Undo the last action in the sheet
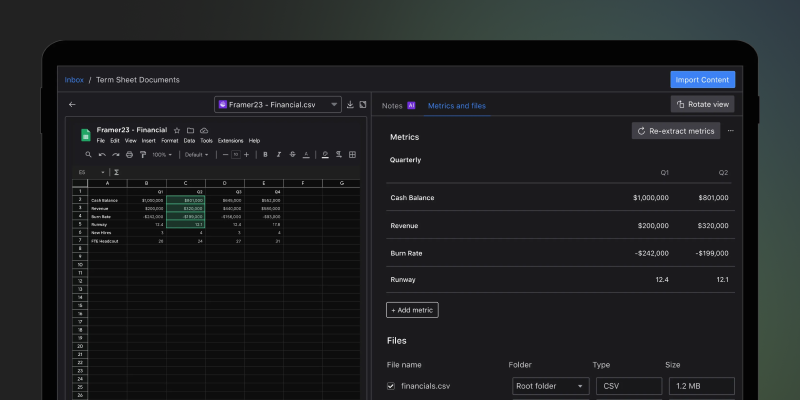 pyautogui.click(x=102, y=155)
